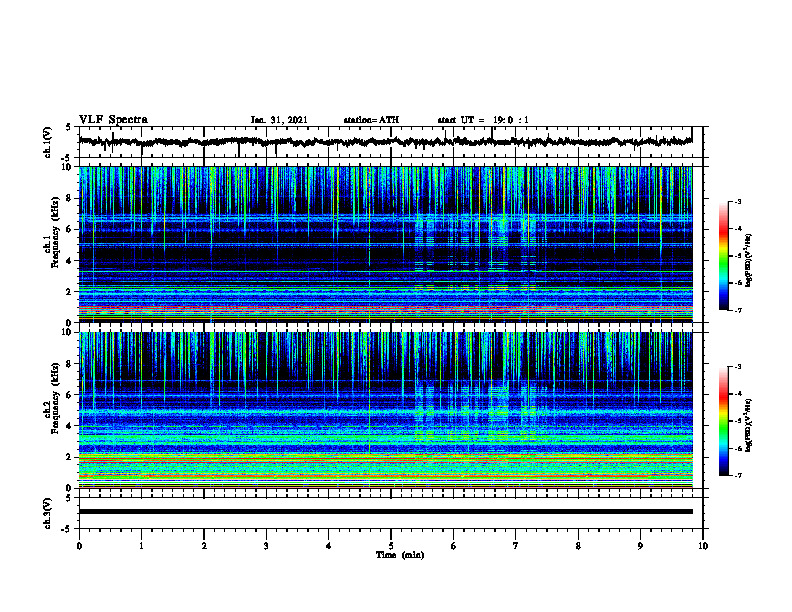Click the ch.3 flat black voltage trace
This screenshot has width=792, height=612.
pos(385,512)
